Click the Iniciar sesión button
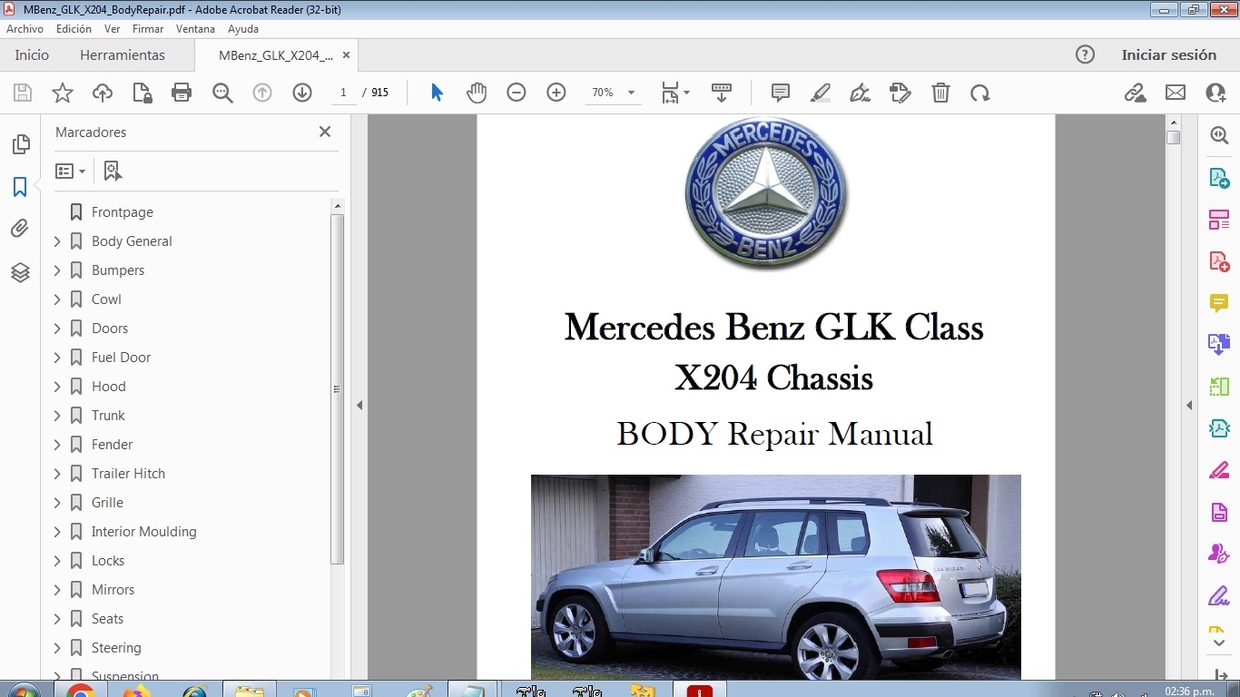Image resolution: width=1240 pixels, height=697 pixels. point(1170,55)
